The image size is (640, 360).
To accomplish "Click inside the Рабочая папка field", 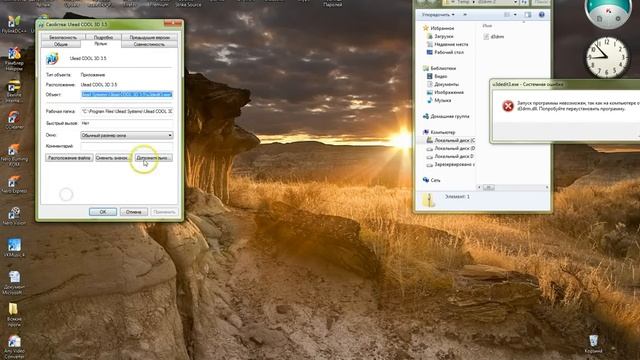I will click(x=127, y=111).
